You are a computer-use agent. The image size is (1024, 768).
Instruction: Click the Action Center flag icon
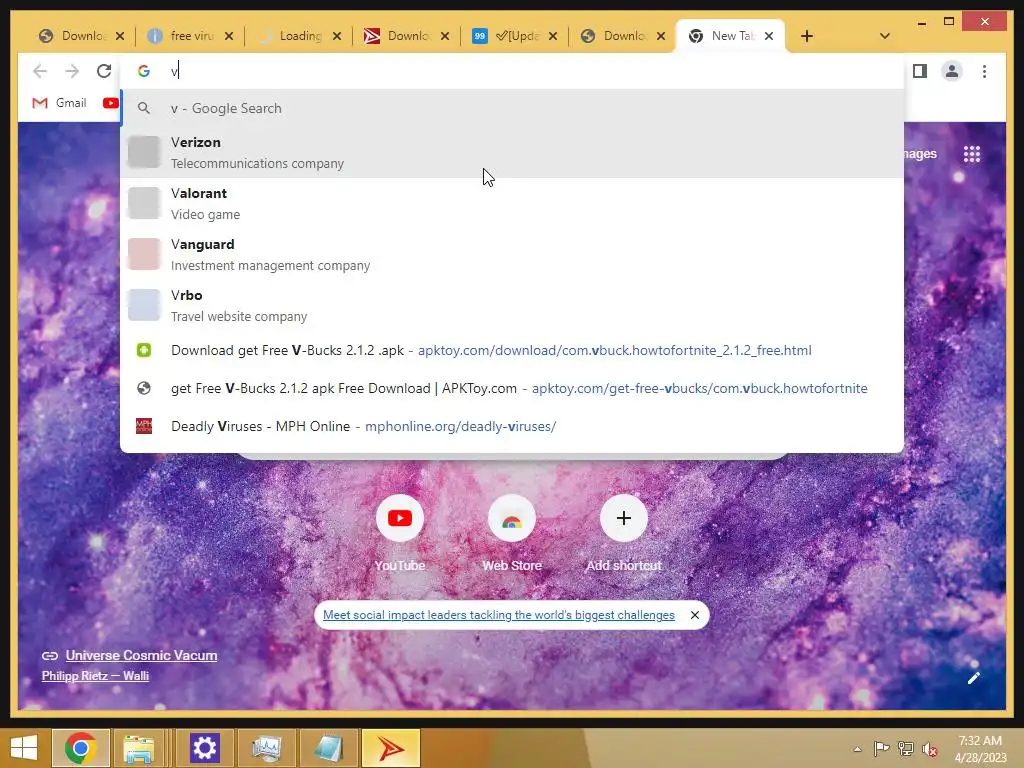pyautogui.click(x=881, y=748)
